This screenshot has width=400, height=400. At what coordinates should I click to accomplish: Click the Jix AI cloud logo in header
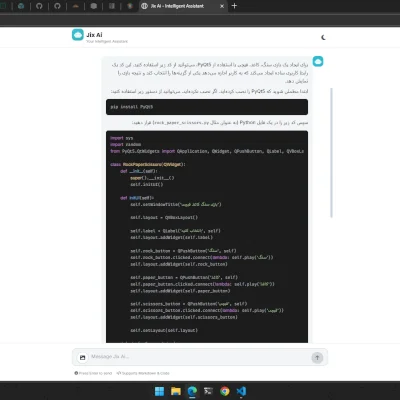tap(78, 35)
